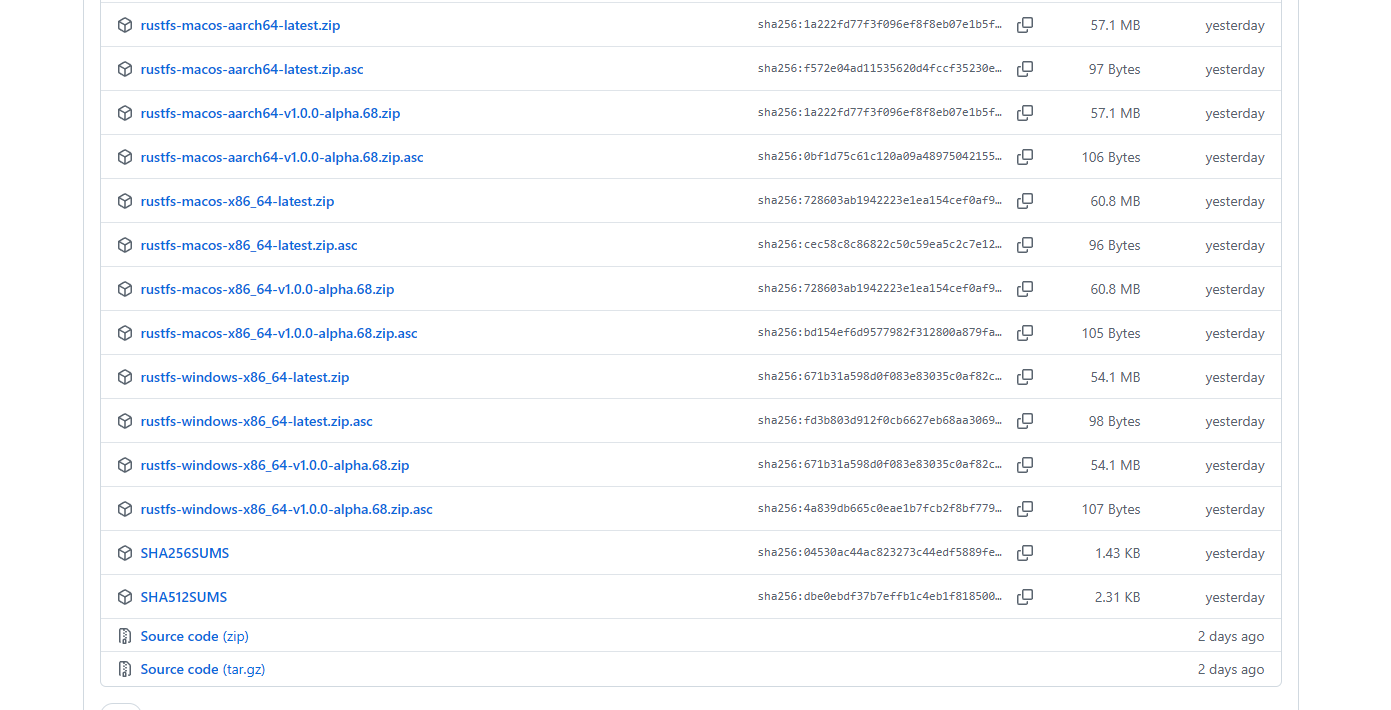Copy the SHA512SUMS file checksum
Image resolution: width=1391 pixels, height=710 pixels.
pyautogui.click(x=1025, y=597)
